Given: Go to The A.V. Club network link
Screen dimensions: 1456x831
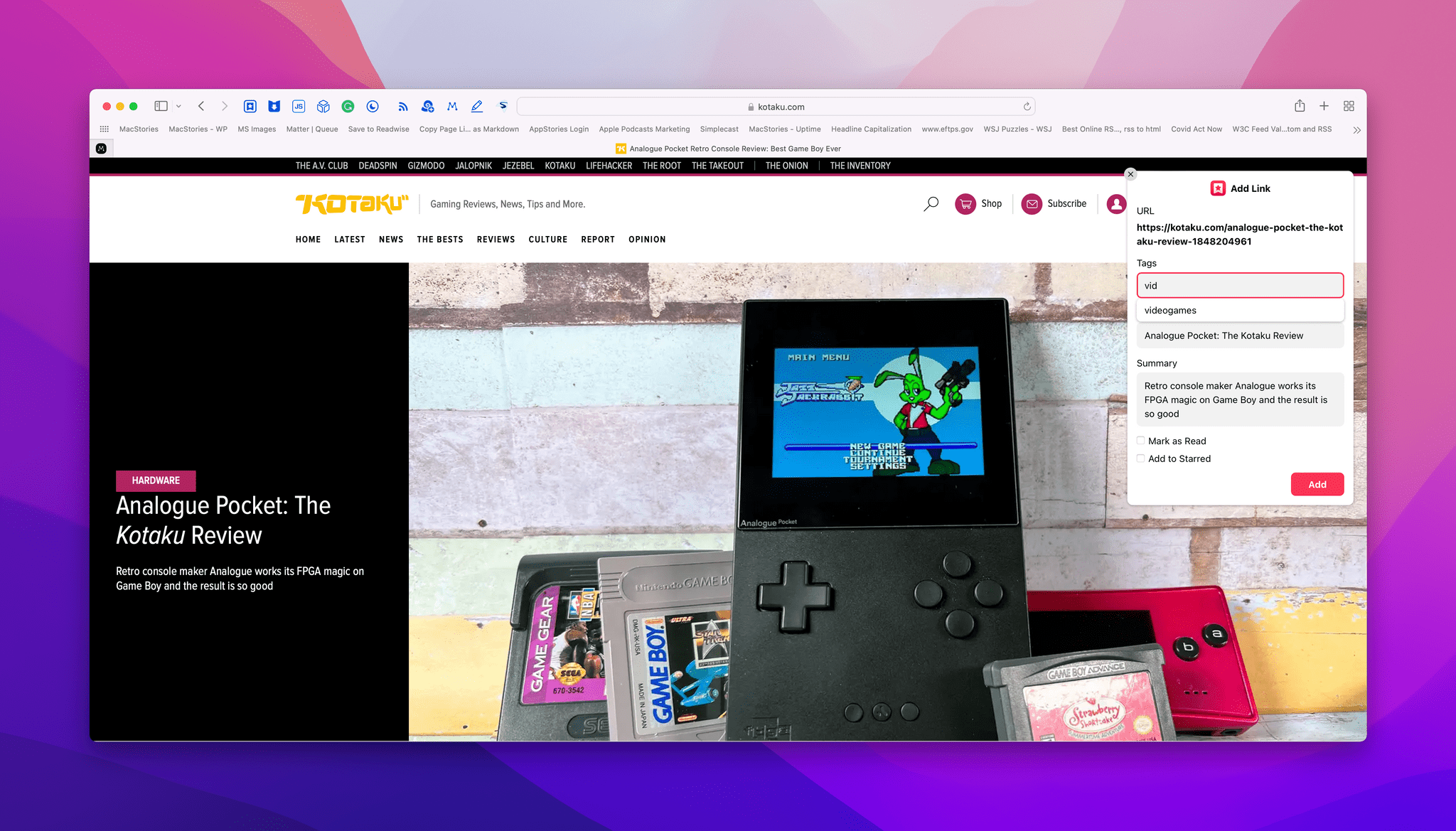Looking at the screenshot, I should [321, 166].
